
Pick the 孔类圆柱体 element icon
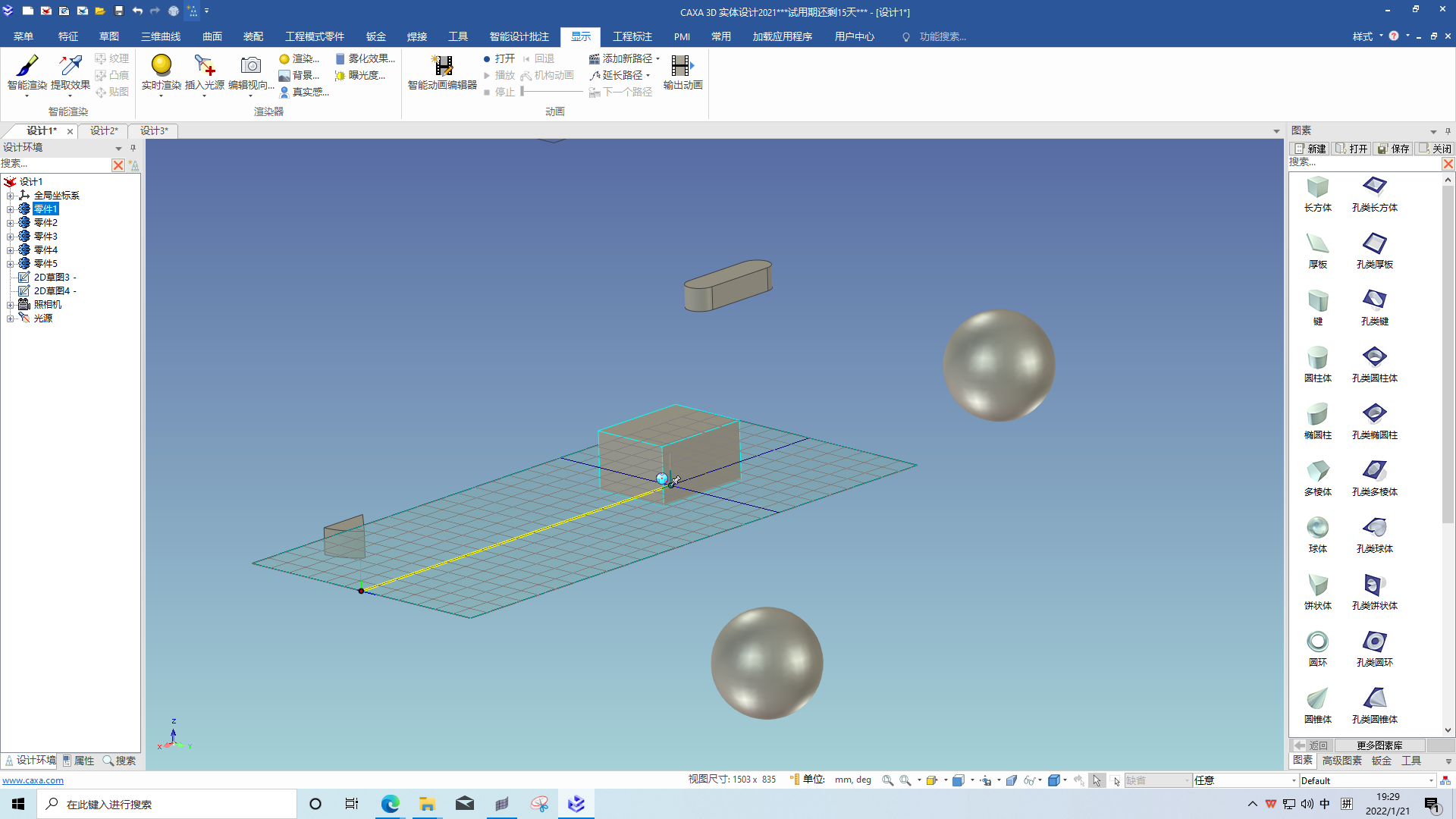pos(1374,358)
